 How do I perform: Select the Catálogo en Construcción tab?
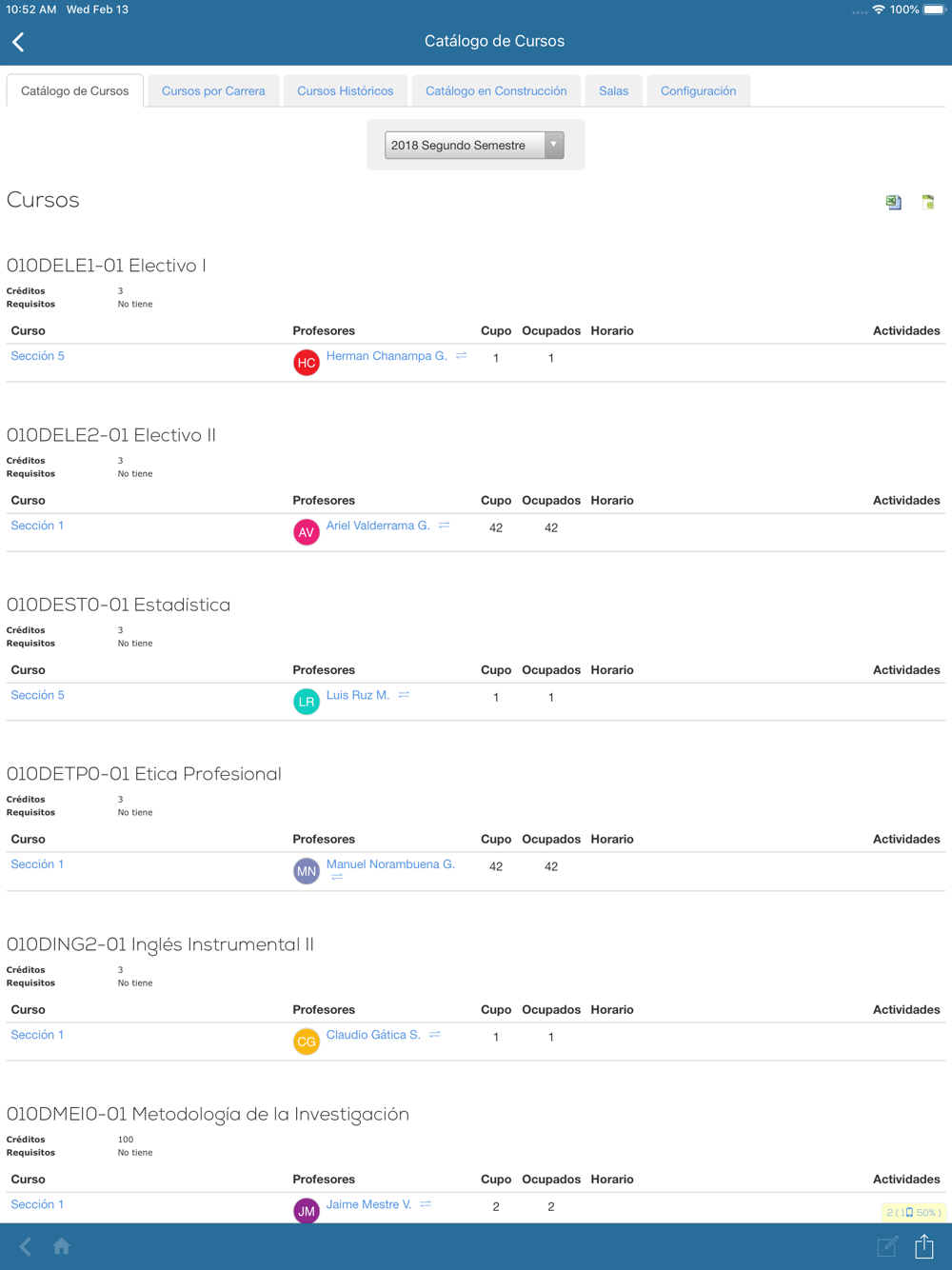pos(496,91)
